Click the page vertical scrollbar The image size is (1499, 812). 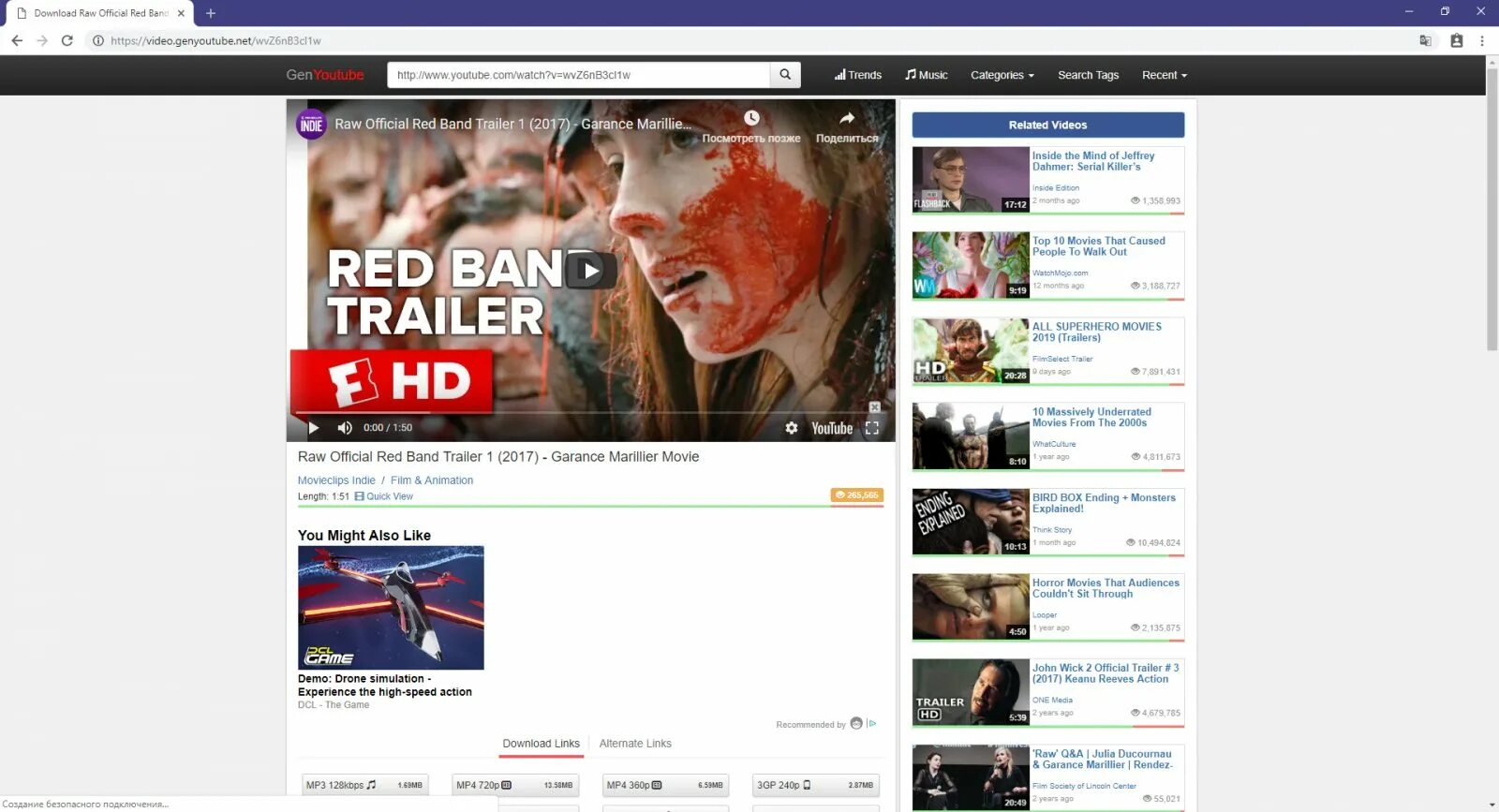1492,209
